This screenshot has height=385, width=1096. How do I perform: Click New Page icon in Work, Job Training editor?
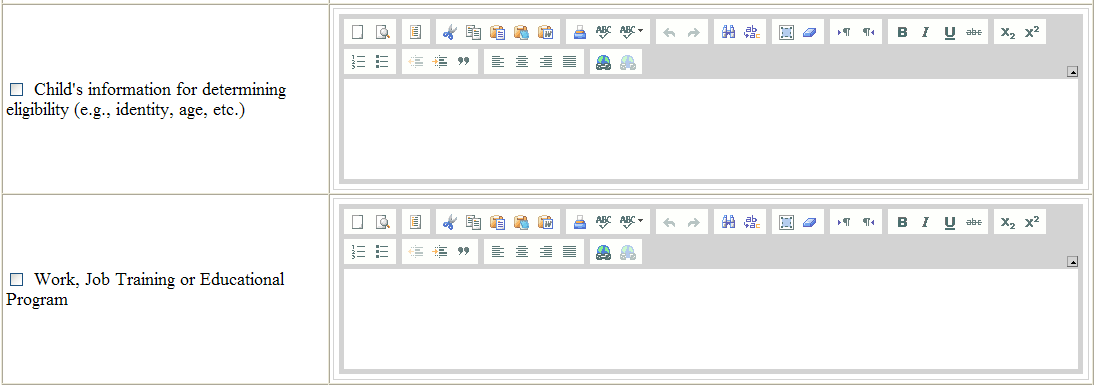pos(357,222)
